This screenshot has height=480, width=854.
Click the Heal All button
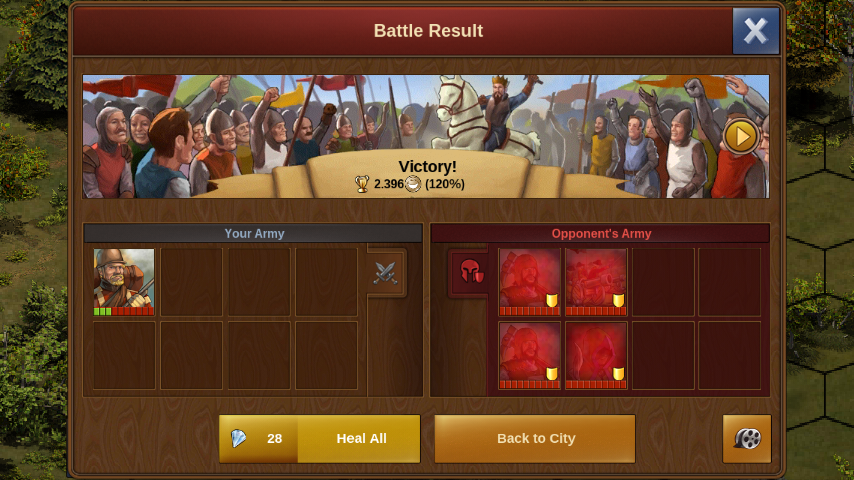320,439
